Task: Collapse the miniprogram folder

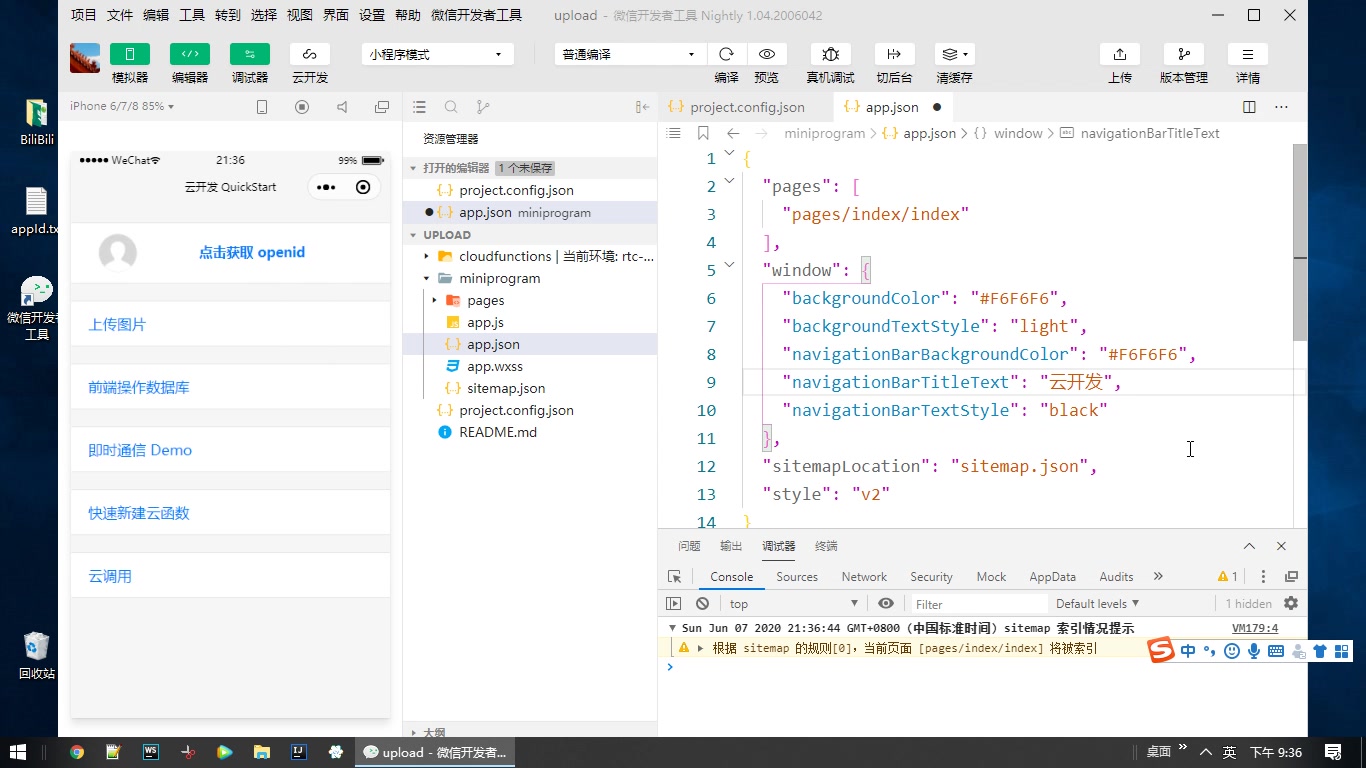Action: point(427,278)
